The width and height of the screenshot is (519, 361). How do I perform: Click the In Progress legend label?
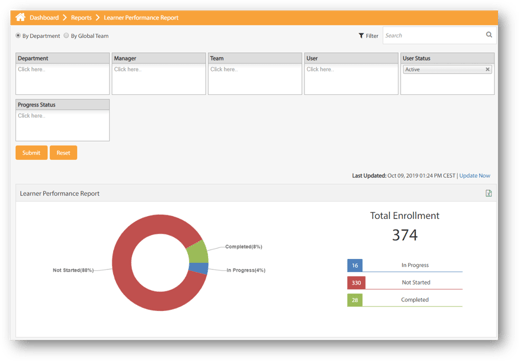[x=415, y=265]
